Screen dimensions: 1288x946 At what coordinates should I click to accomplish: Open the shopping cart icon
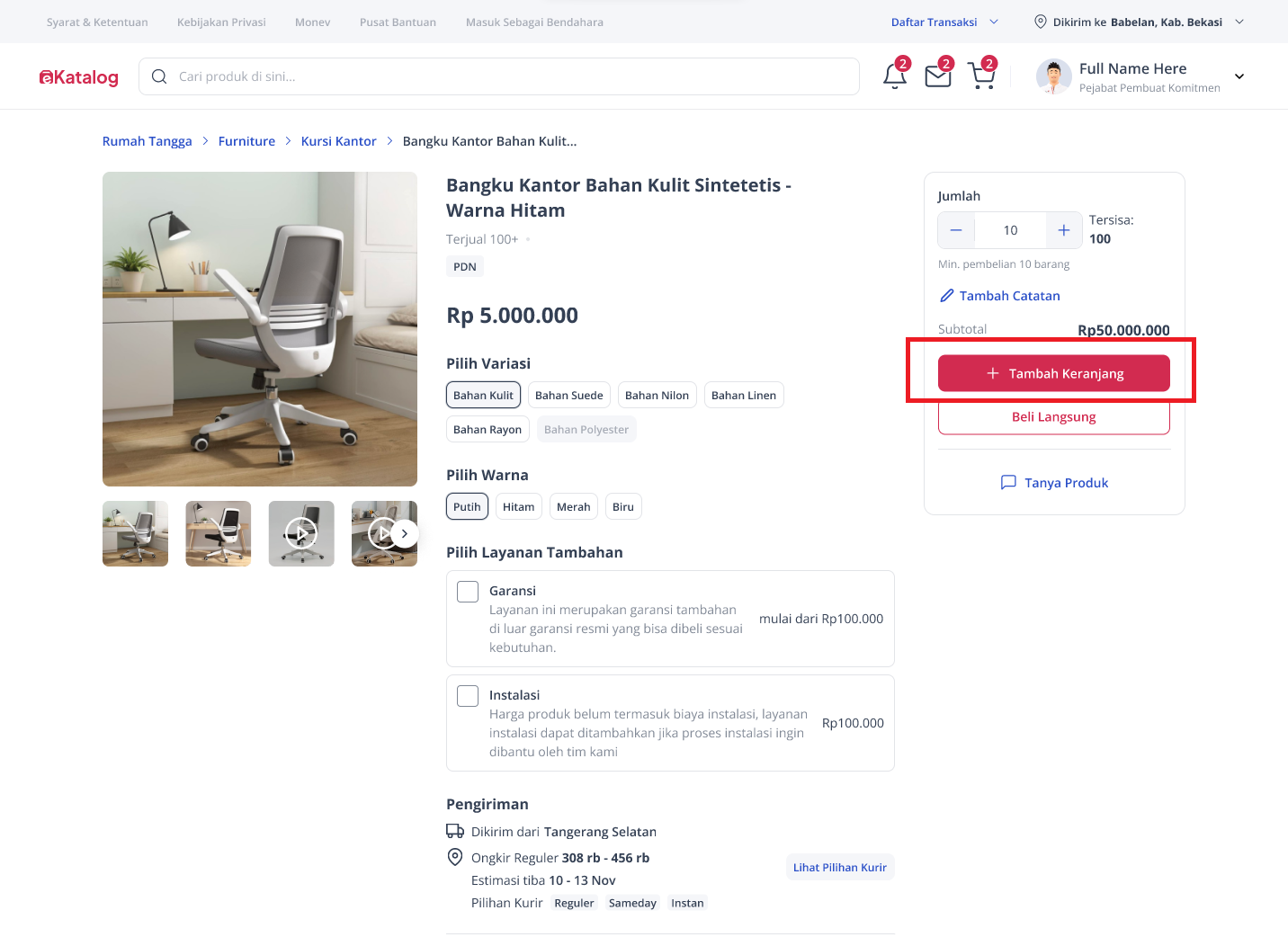pyautogui.click(x=981, y=76)
